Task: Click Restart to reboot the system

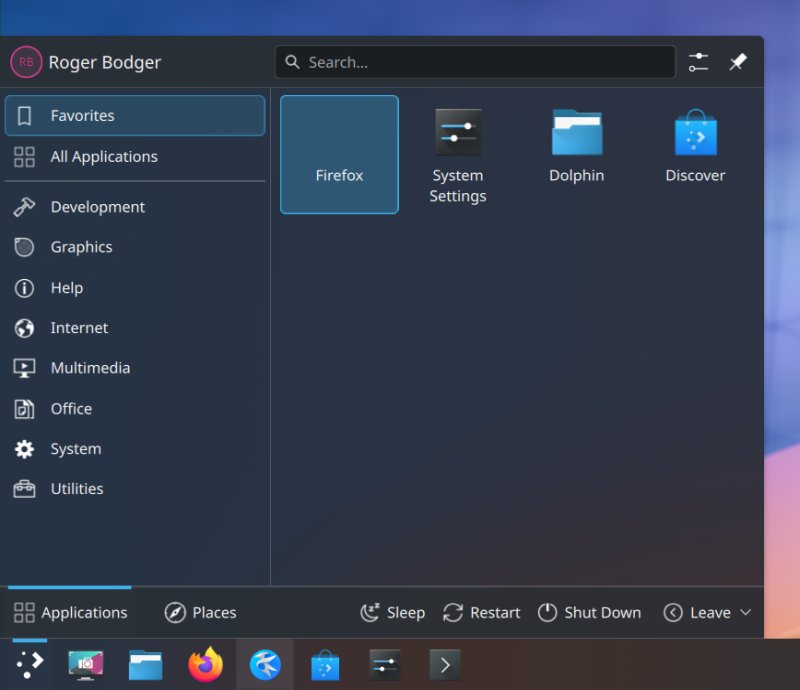Action: 481,612
